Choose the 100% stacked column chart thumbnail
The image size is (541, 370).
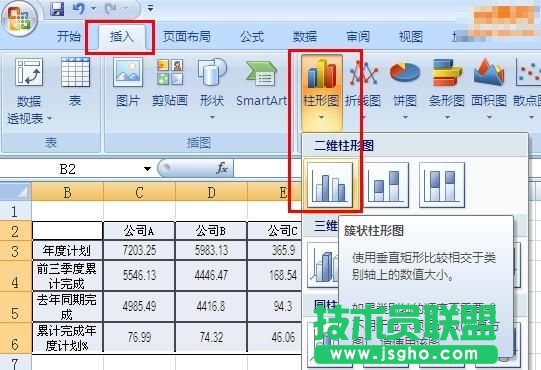[x=442, y=185]
